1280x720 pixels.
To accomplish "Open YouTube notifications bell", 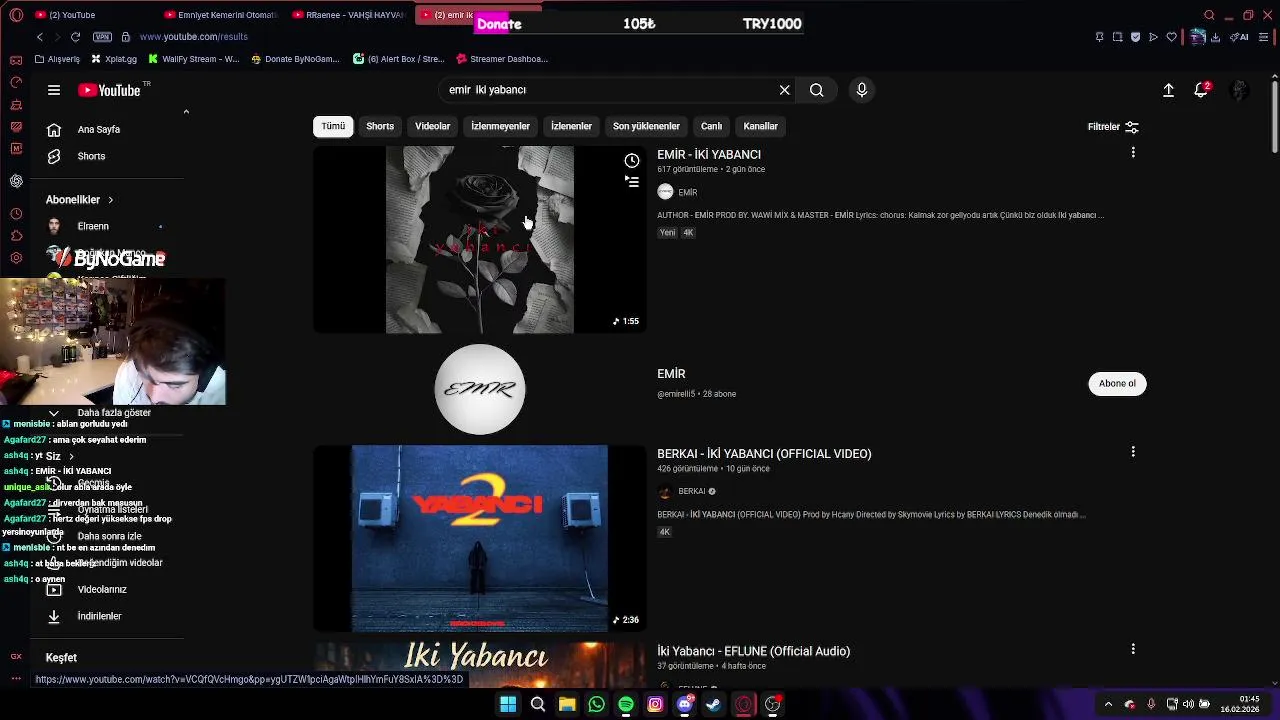I will tap(1201, 90).
